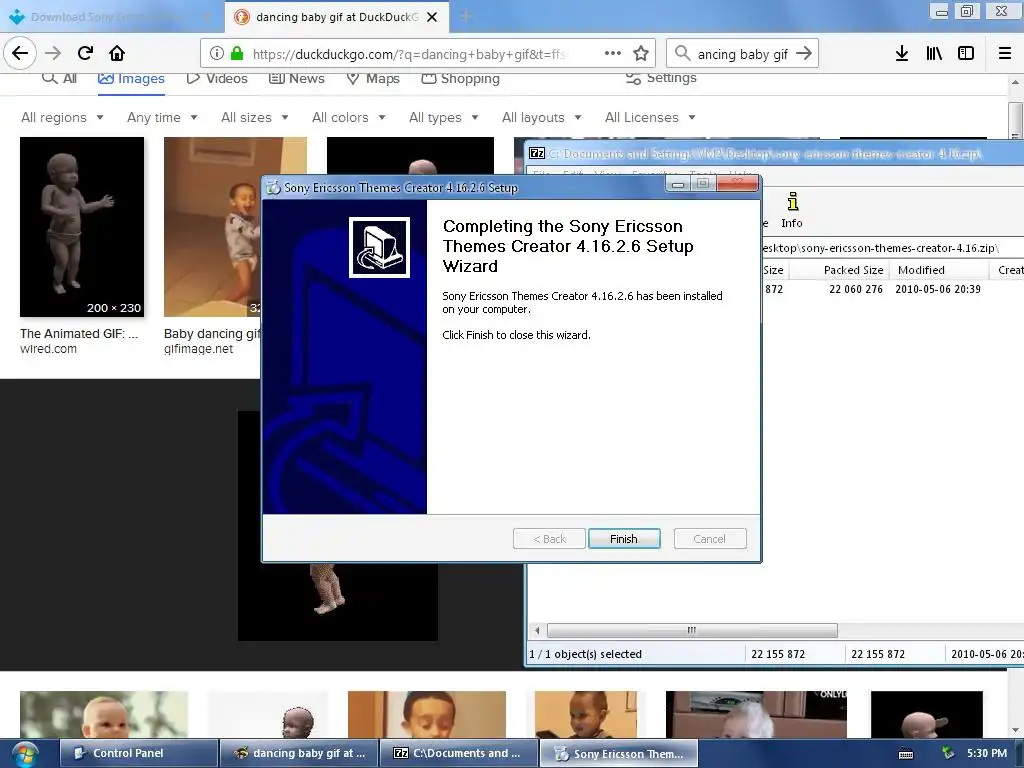Expand the All Licenses filter

click(650, 118)
